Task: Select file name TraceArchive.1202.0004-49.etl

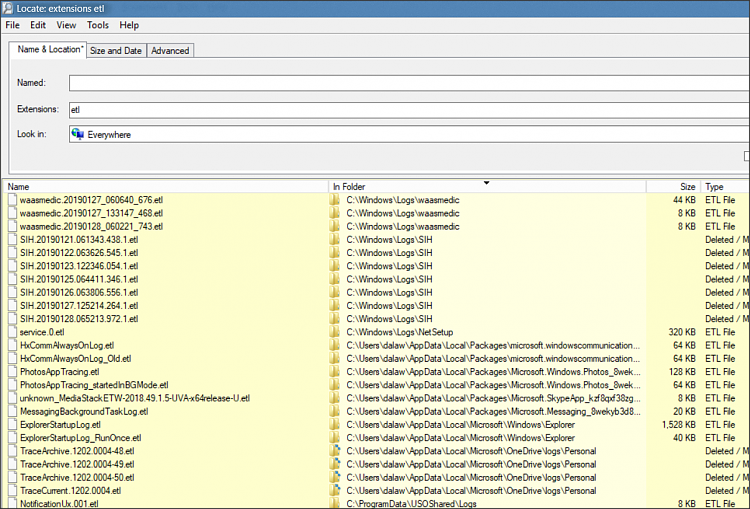Action: (x=77, y=465)
